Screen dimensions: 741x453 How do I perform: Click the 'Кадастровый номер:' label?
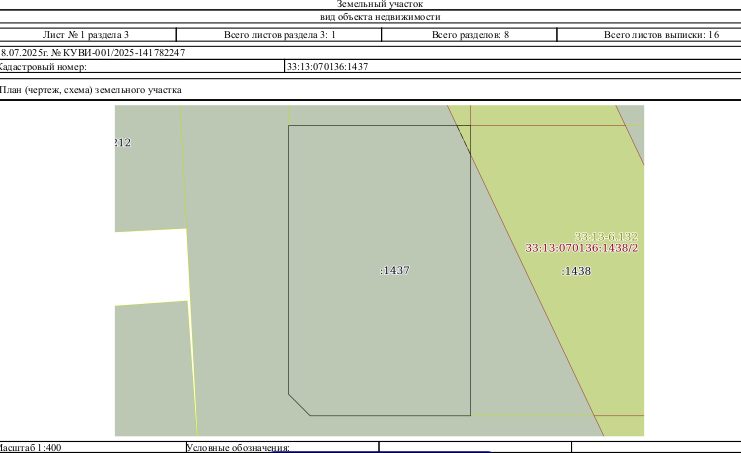(43, 67)
